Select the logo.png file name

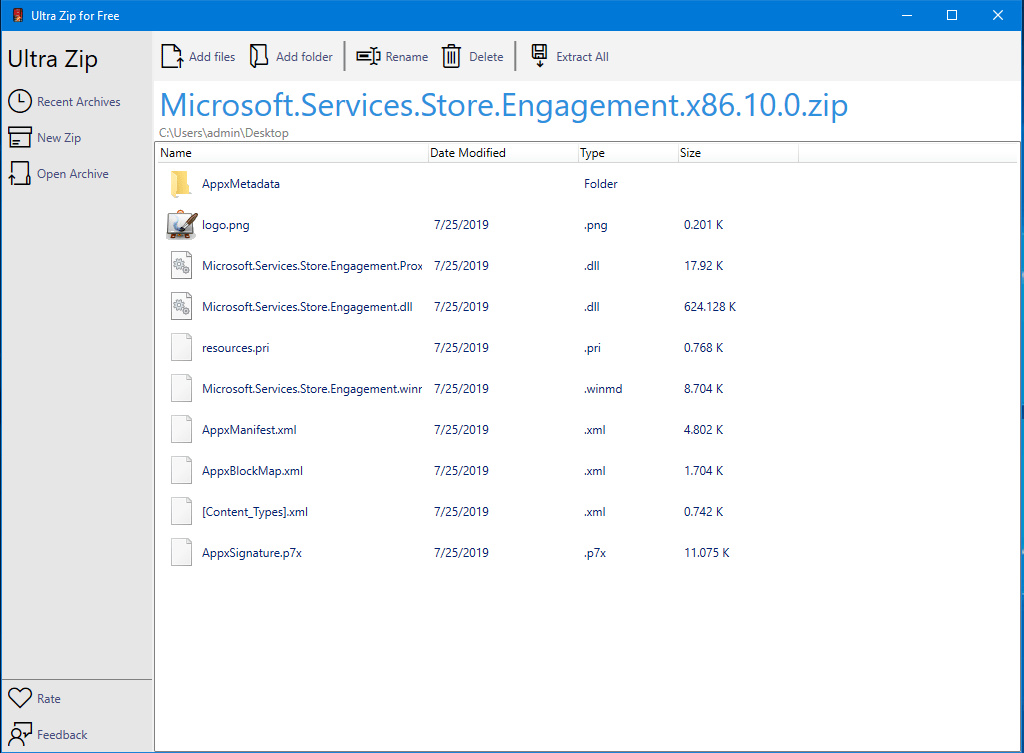coord(226,225)
